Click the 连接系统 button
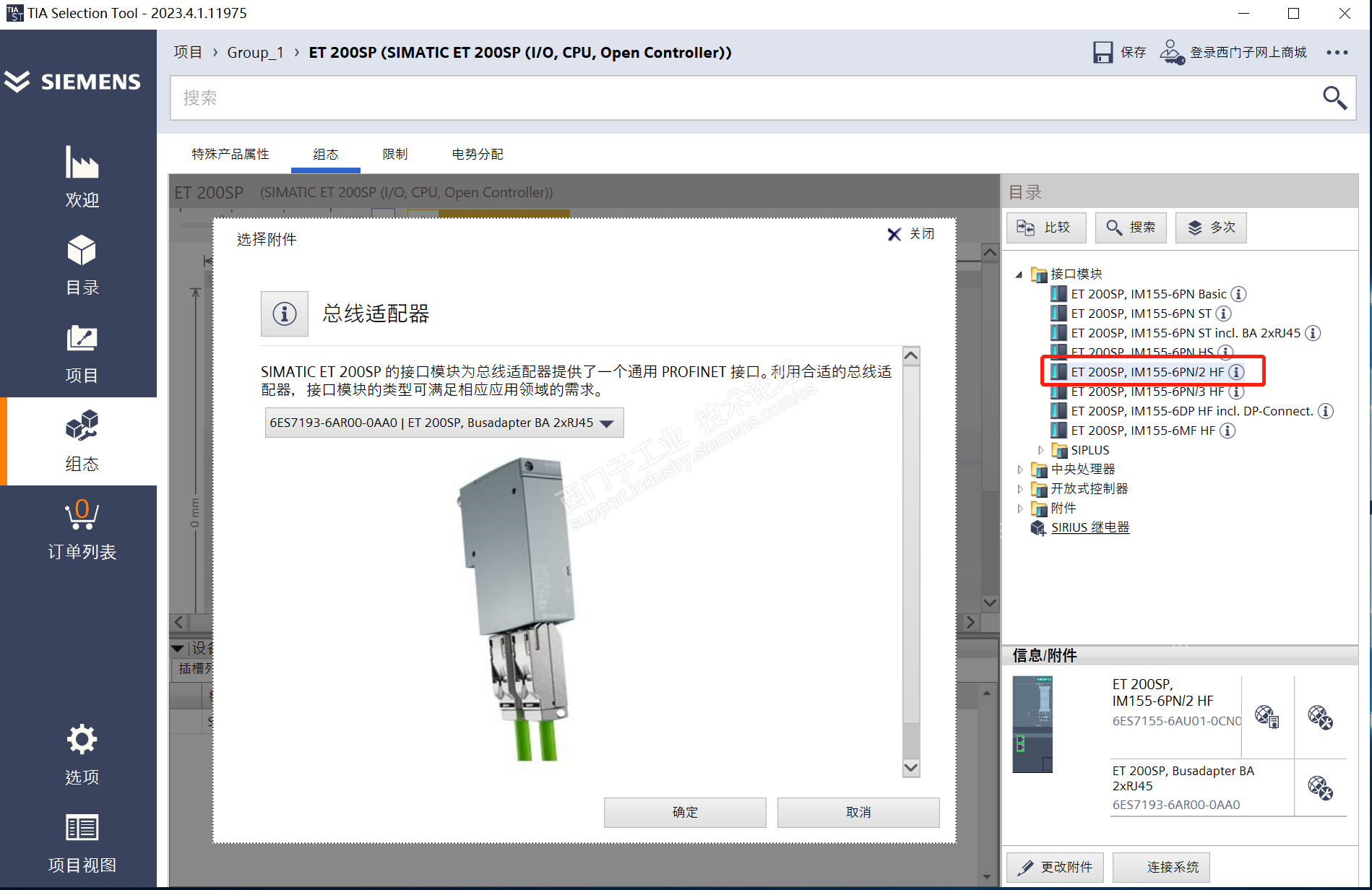This screenshot has height=890, width=1372. pos(1161,867)
